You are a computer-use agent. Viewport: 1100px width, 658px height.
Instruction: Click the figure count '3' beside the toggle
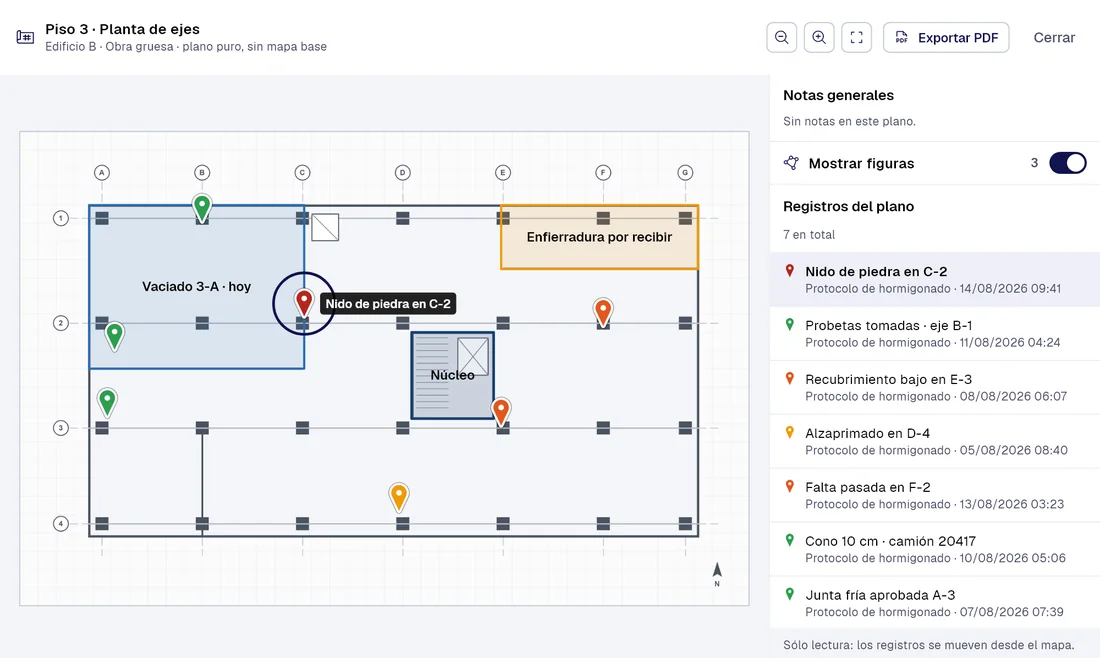coord(1034,163)
